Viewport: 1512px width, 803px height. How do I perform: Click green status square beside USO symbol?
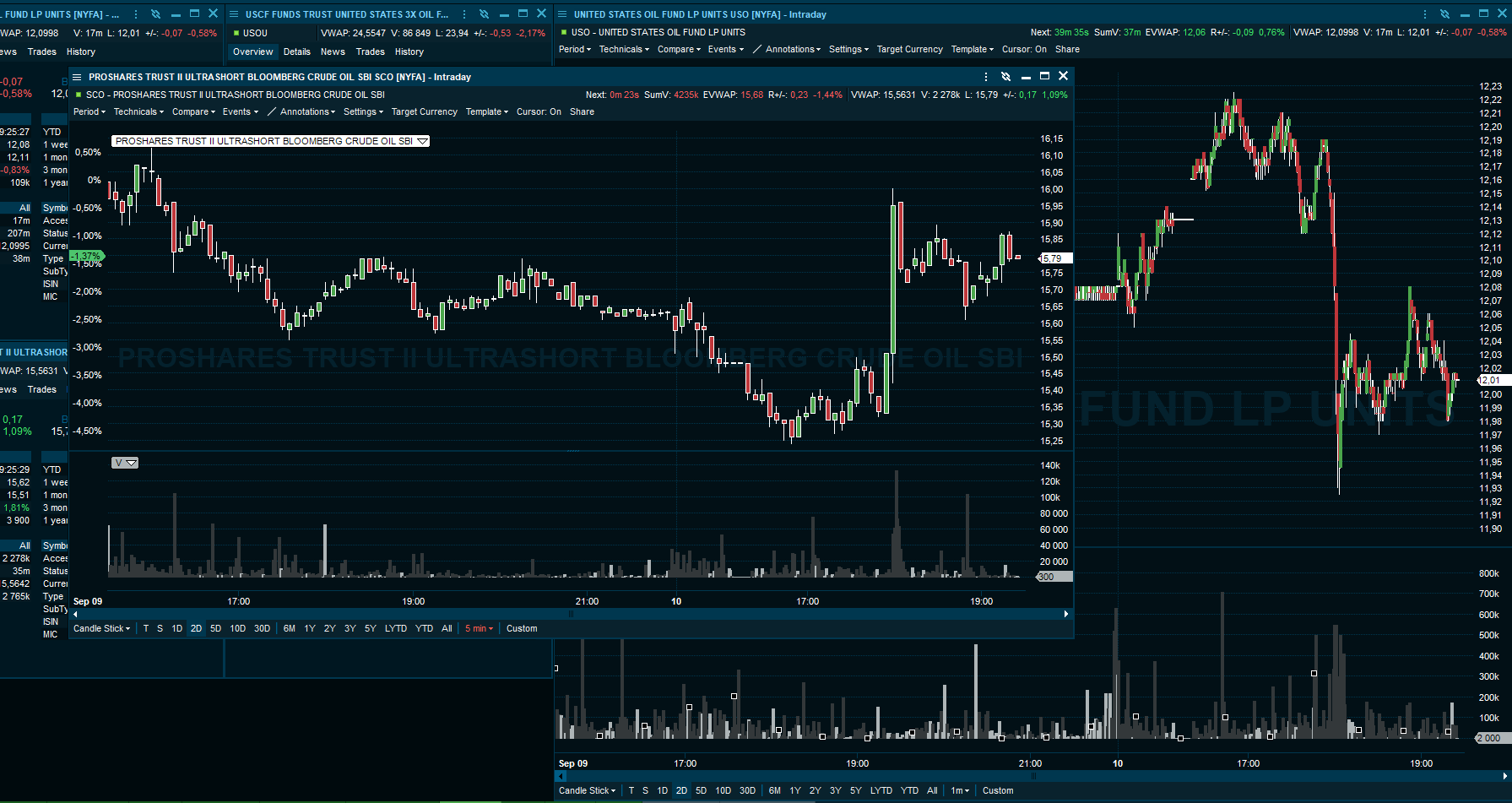(x=564, y=32)
